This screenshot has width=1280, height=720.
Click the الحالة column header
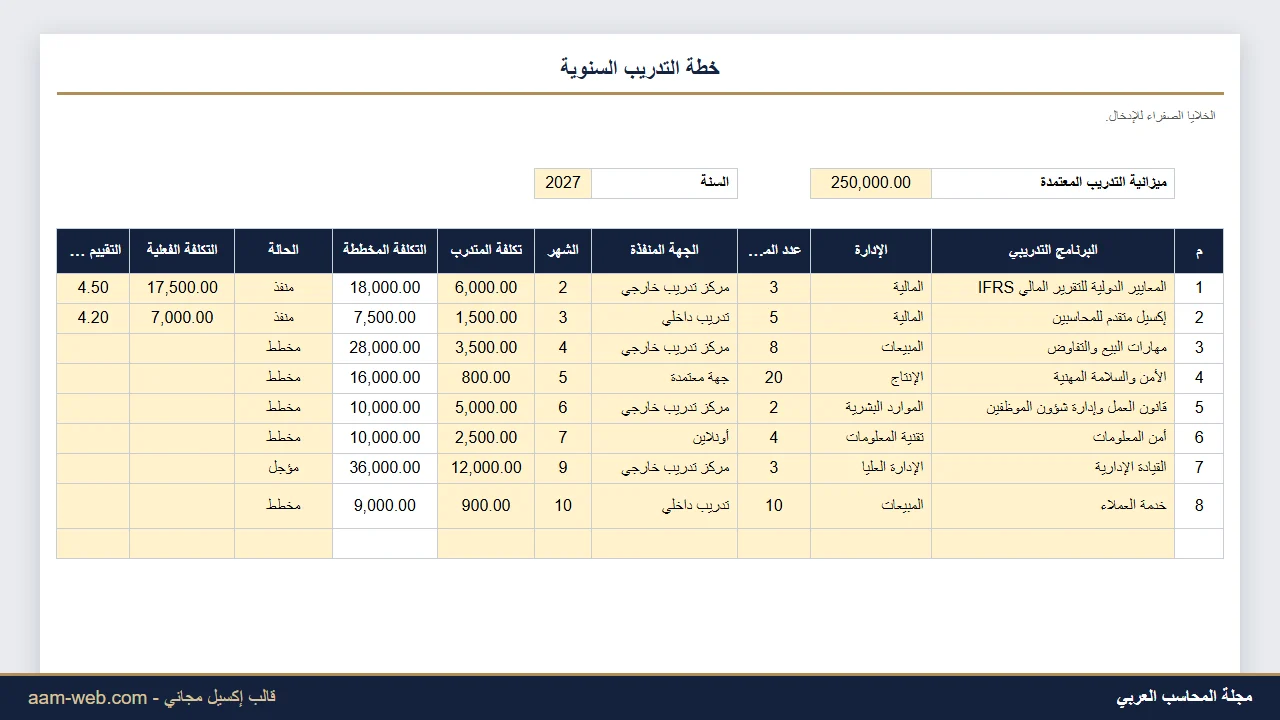click(283, 251)
